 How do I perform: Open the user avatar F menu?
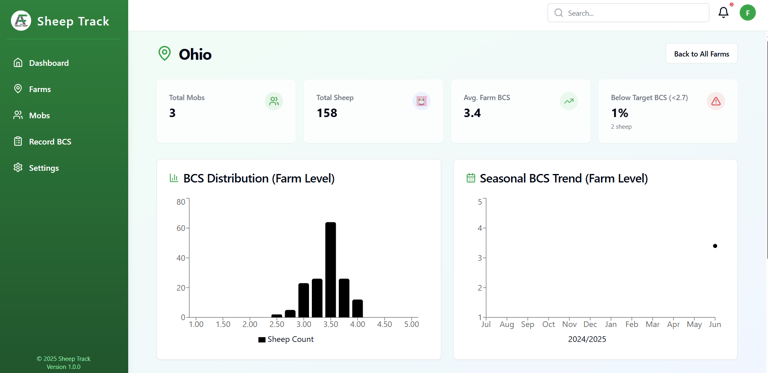pyautogui.click(x=747, y=13)
